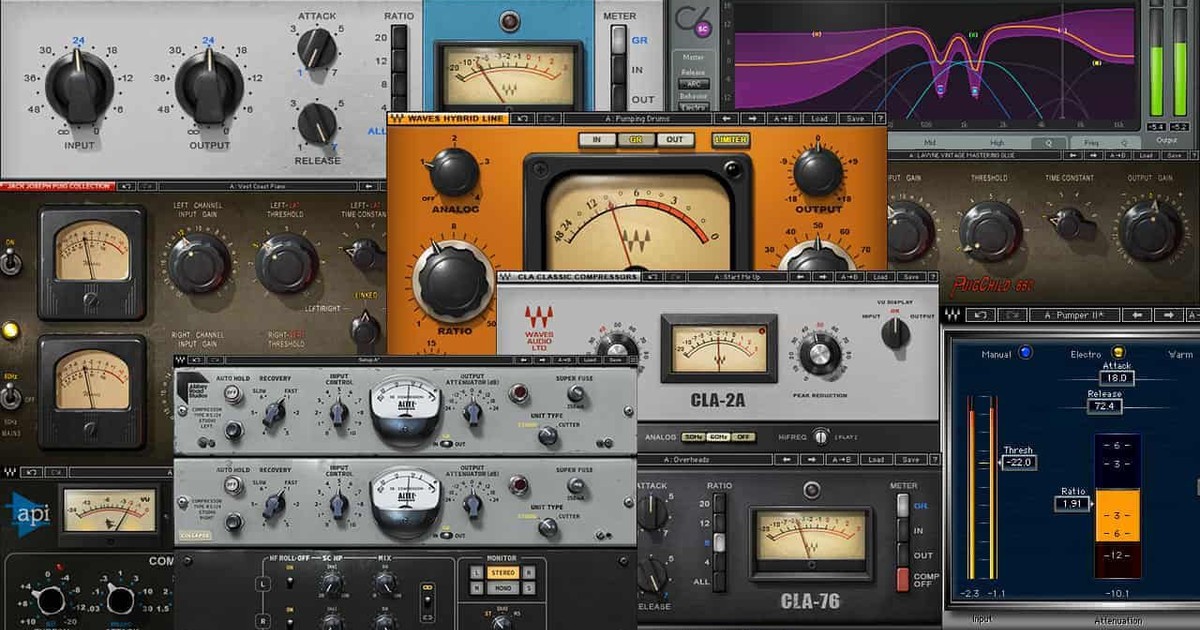Open help question mark in CLA-76 Overheads toolbar
Viewport: 1200px width, 630px height.
point(934,460)
